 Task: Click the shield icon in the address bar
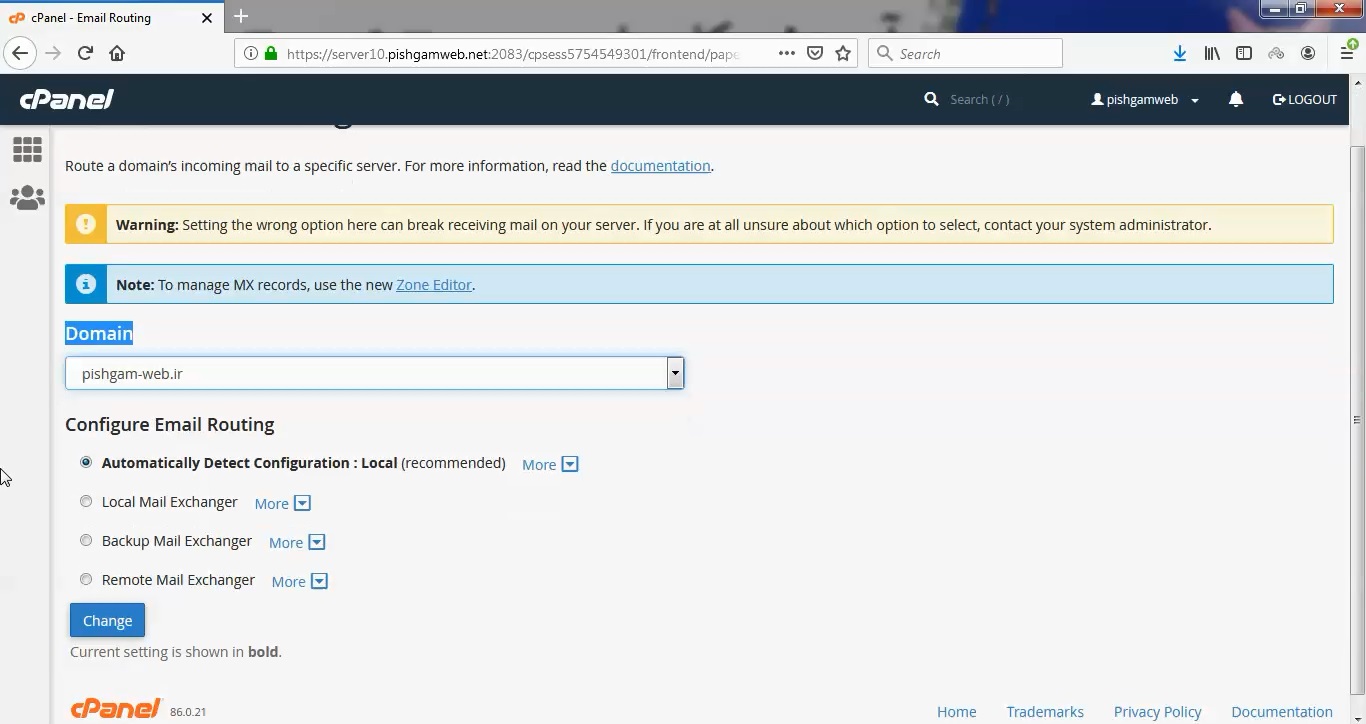pyautogui.click(x=815, y=53)
